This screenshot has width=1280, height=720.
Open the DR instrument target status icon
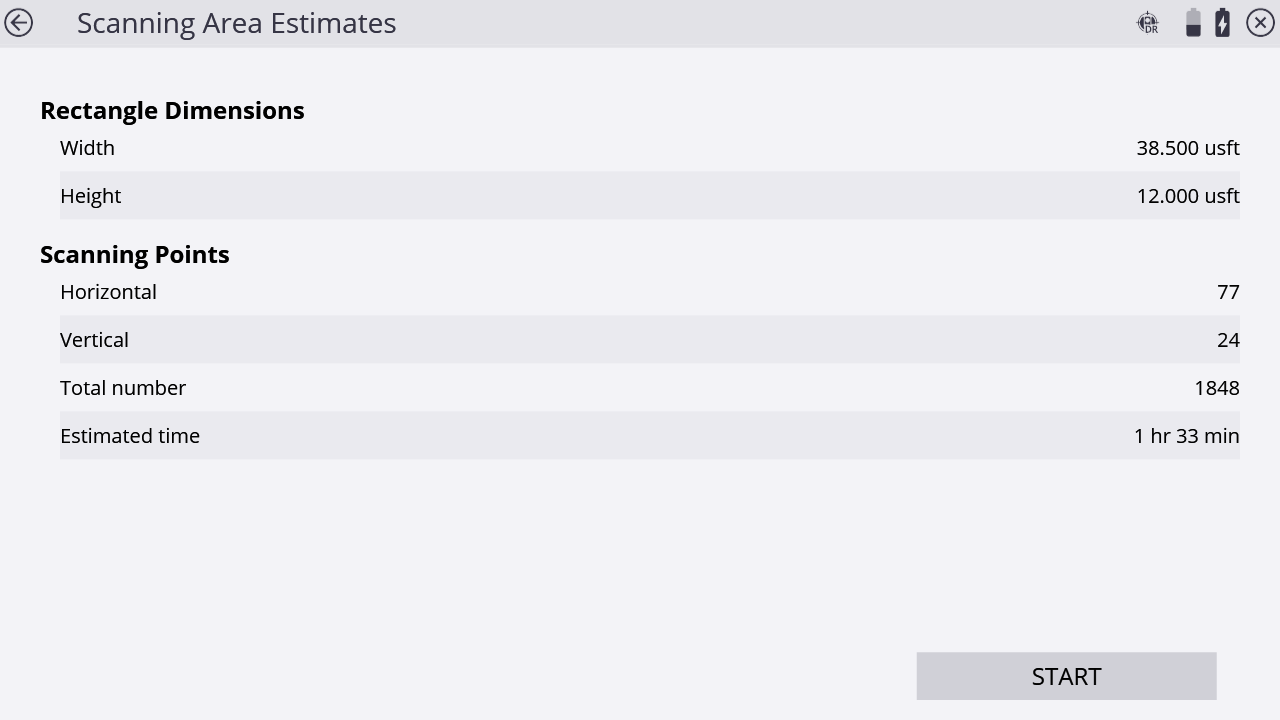[x=1148, y=22]
